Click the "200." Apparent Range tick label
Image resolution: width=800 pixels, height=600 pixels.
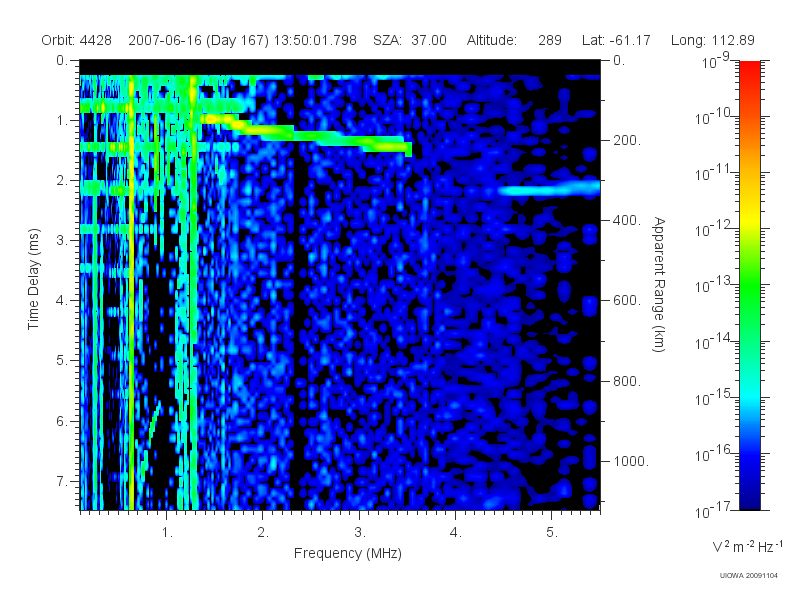[627, 140]
